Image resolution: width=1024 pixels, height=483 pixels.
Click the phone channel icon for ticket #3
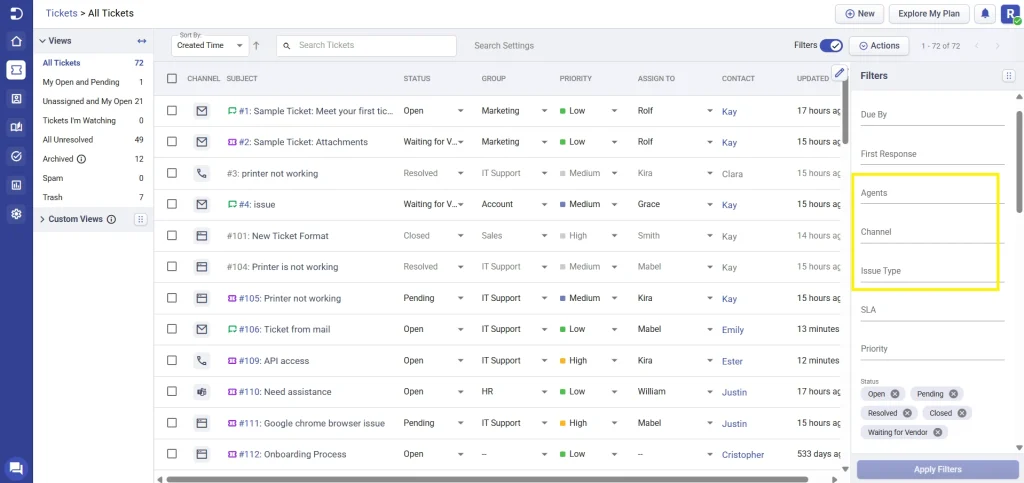[x=202, y=174]
